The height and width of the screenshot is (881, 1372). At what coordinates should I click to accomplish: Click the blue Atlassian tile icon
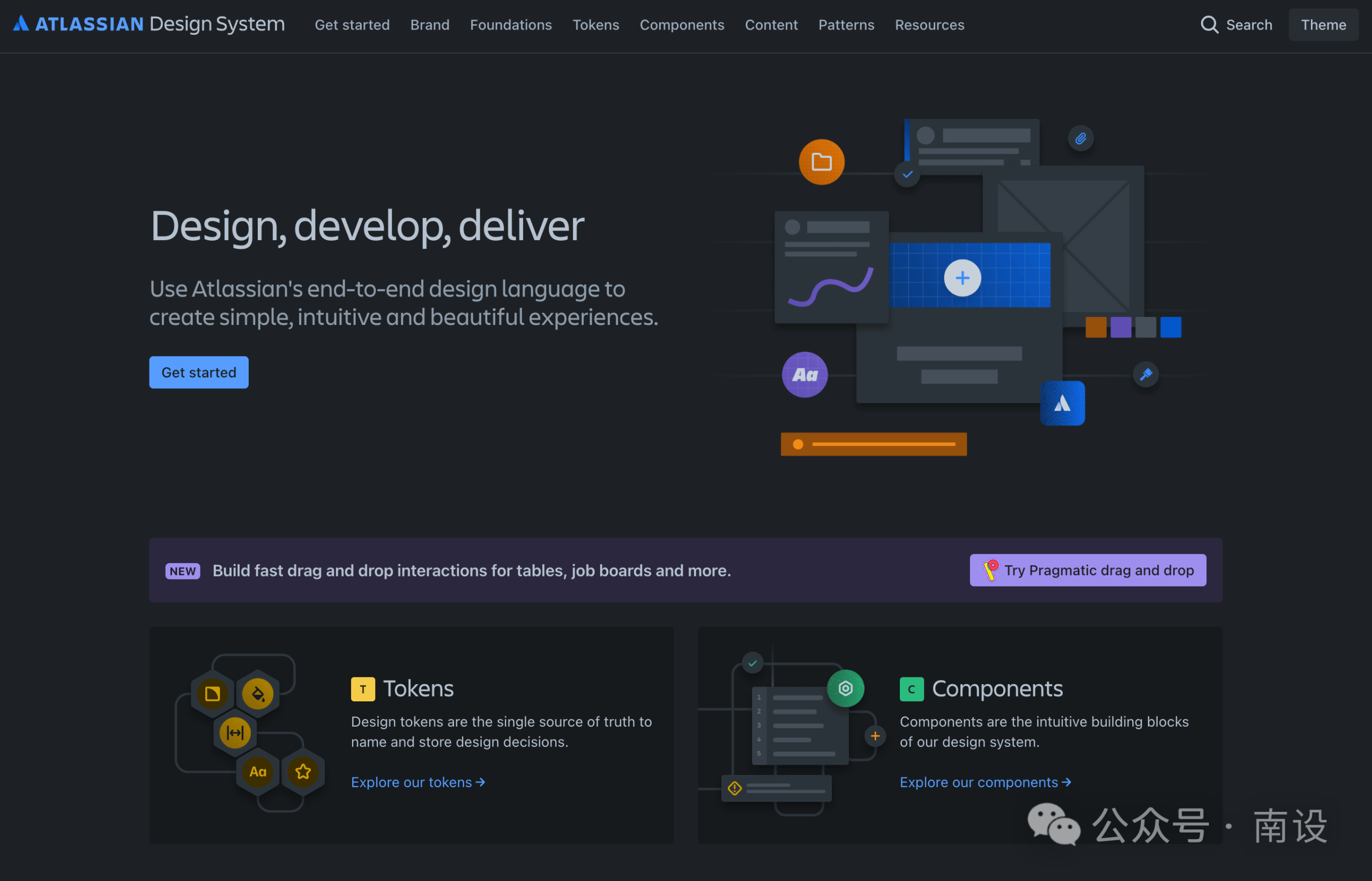[x=1062, y=403]
